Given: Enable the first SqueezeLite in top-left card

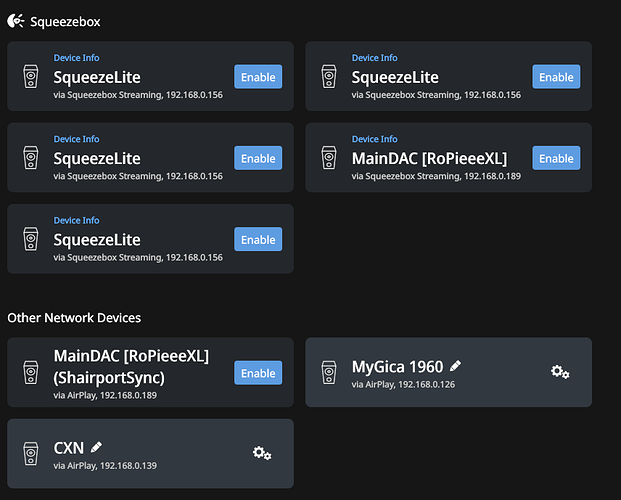Looking at the screenshot, I should click(x=258, y=76).
